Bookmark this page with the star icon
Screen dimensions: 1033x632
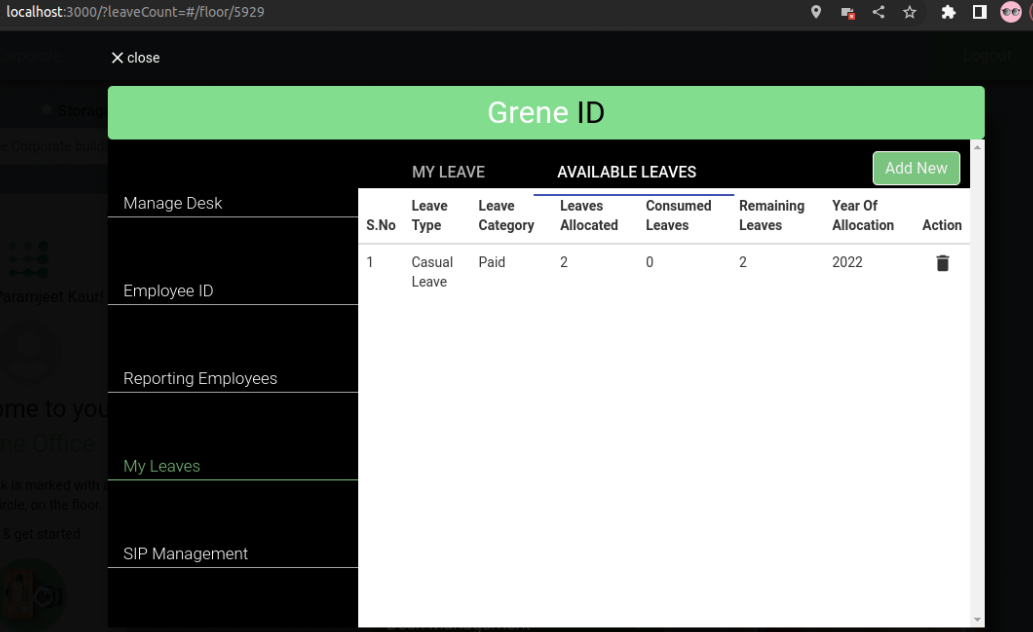pos(910,12)
